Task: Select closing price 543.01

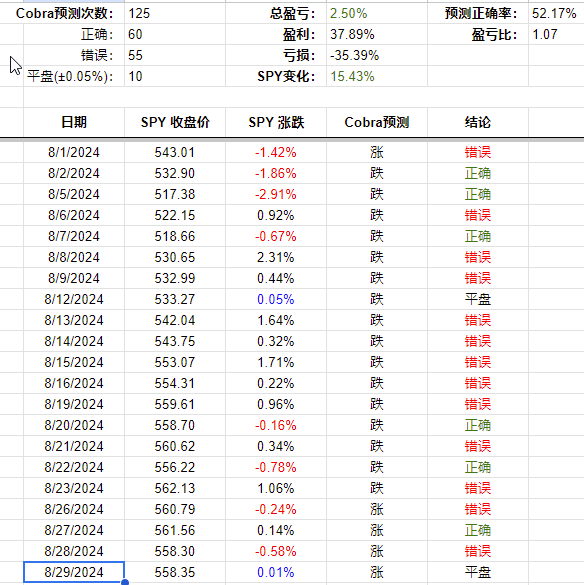Action: [175, 152]
